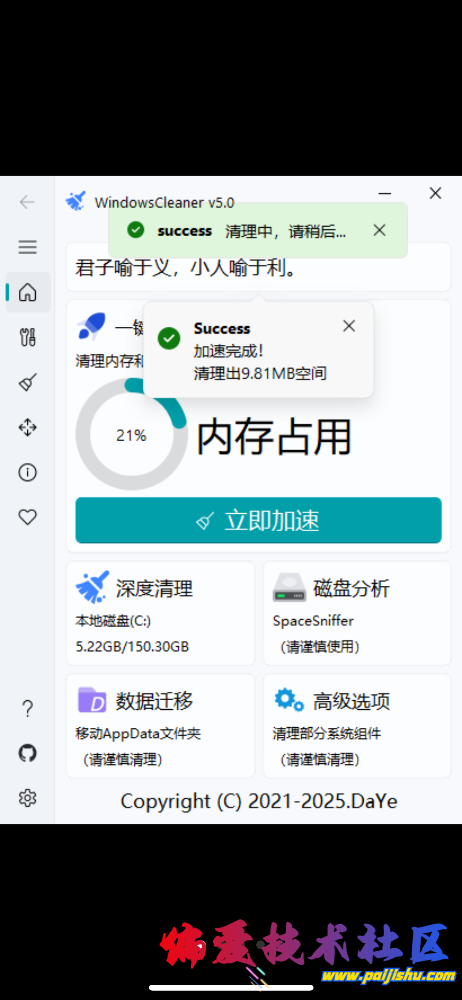Select the Home sidebar icon
462x1000 pixels.
click(x=27, y=292)
